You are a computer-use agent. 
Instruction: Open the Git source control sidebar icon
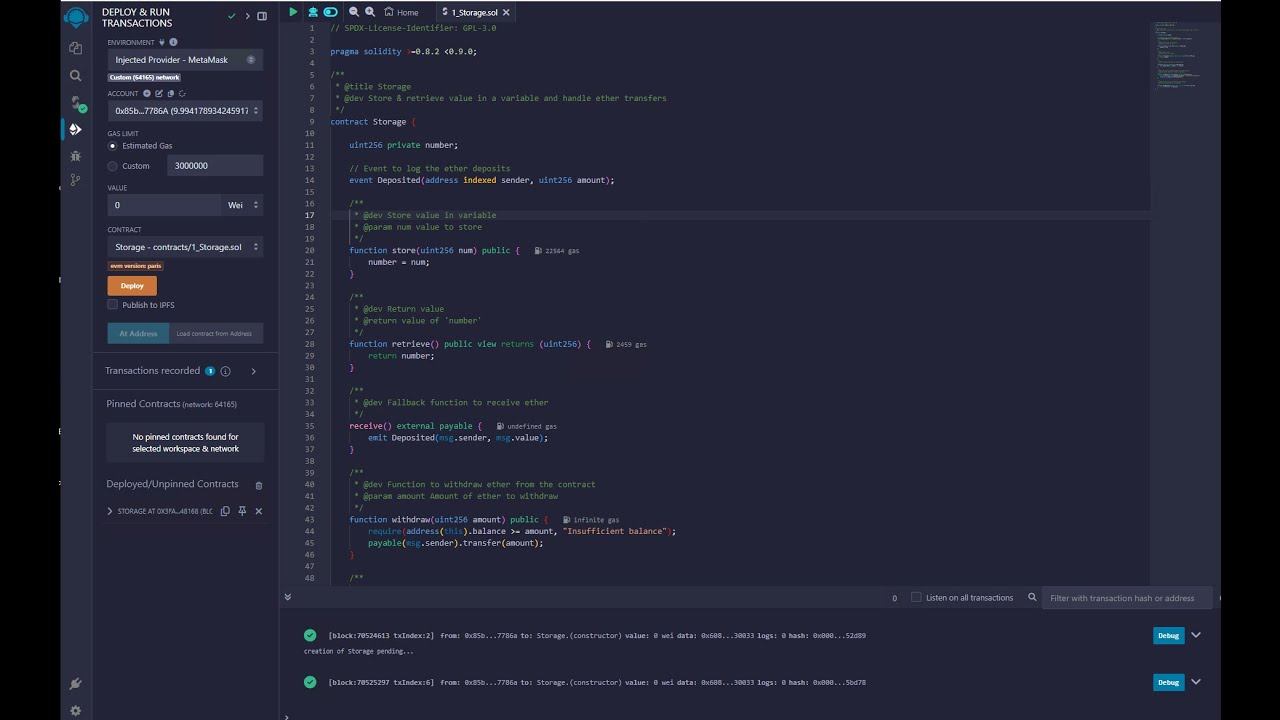(75, 180)
